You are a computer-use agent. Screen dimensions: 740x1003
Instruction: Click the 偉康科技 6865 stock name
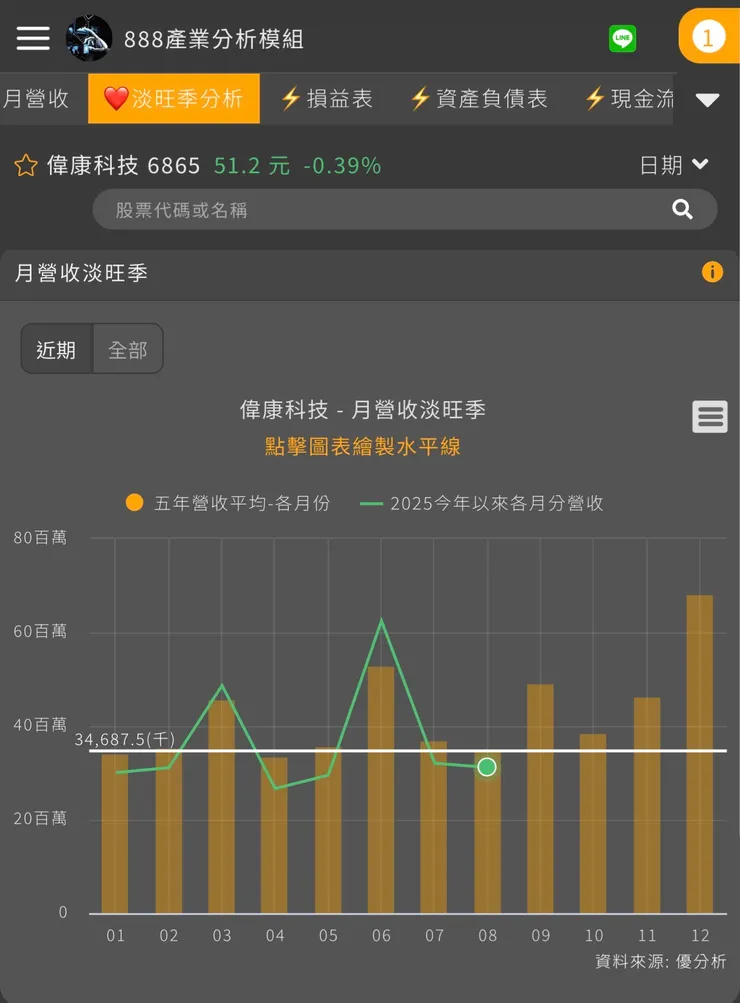123,166
